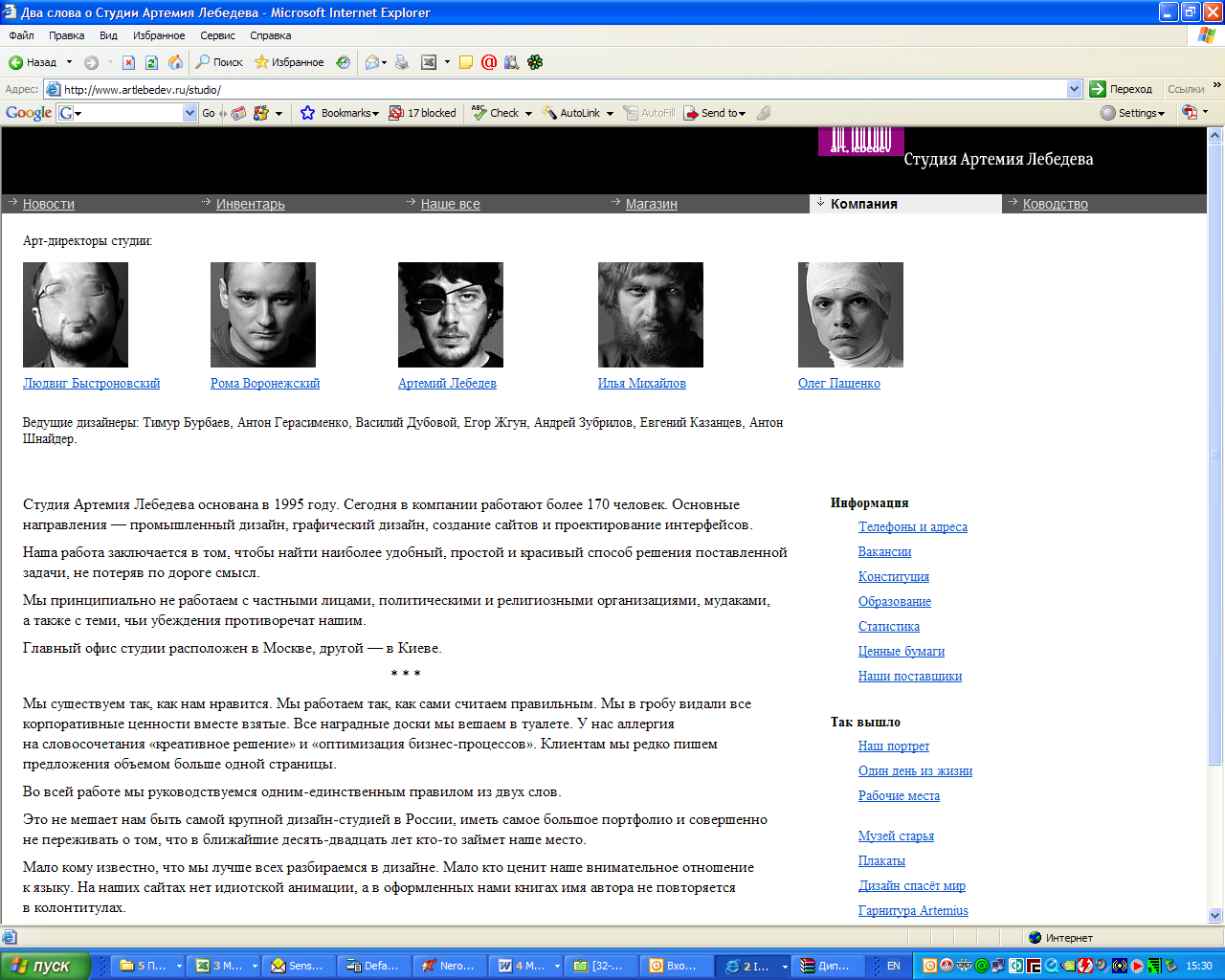This screenshot has width=1225, height=980.
Task: Expand the mail icon dropdown arrow
Action: 385,62
